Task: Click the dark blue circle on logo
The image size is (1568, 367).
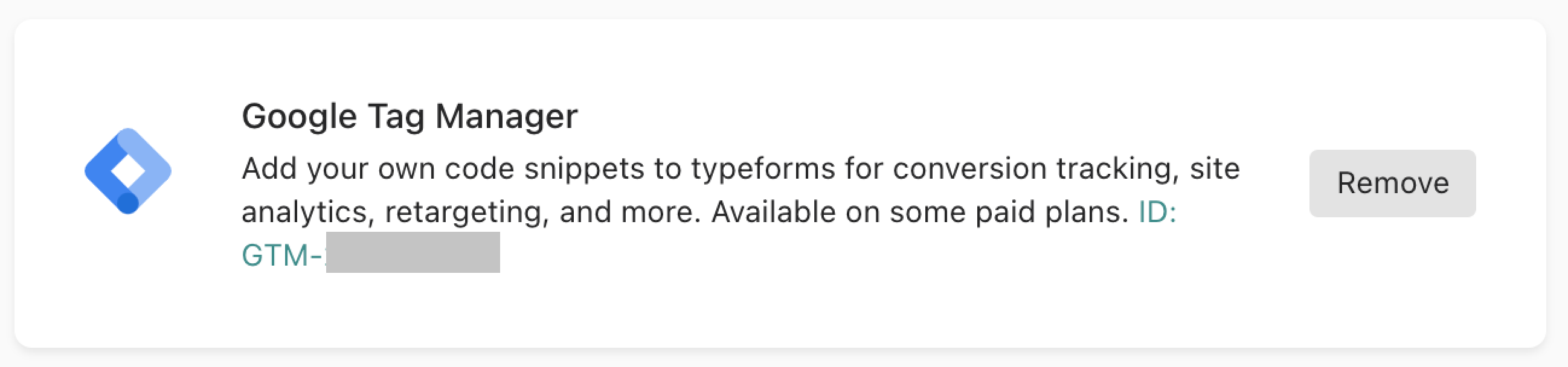Action: [x=128, y=203]
